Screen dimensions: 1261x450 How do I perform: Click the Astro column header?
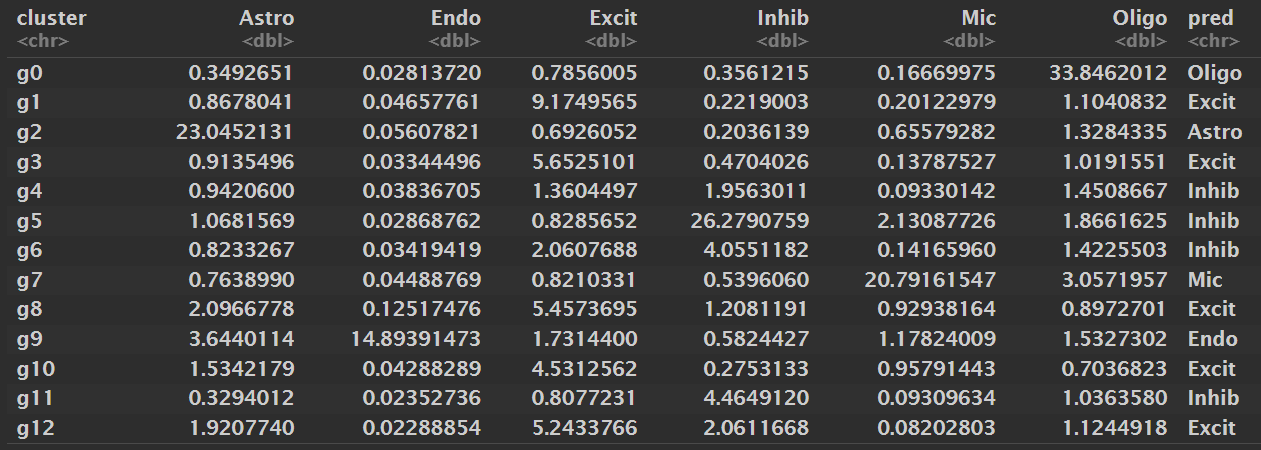pos(266,18)
